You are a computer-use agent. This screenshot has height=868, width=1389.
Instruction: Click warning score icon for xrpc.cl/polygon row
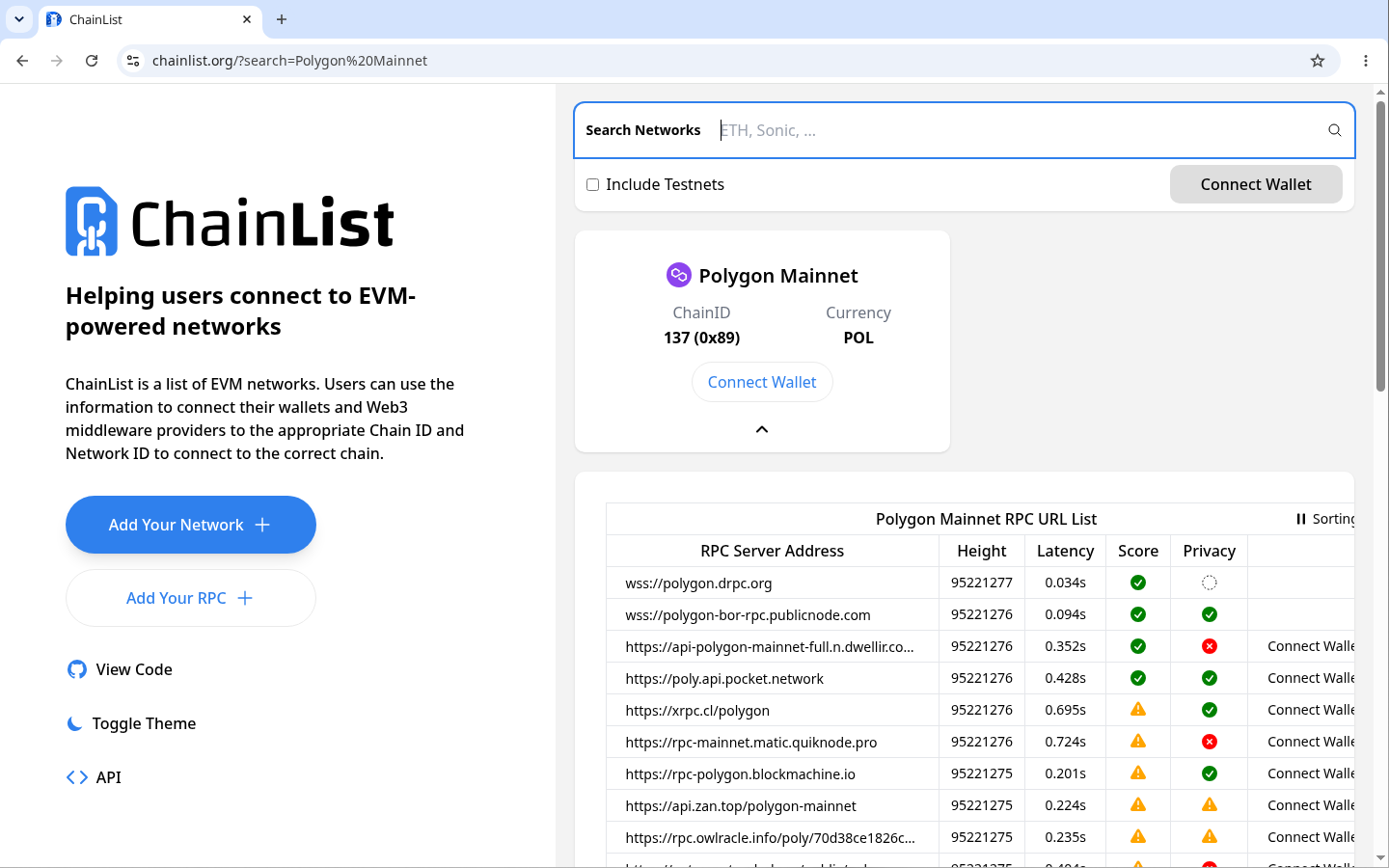tap(1138, 710)
